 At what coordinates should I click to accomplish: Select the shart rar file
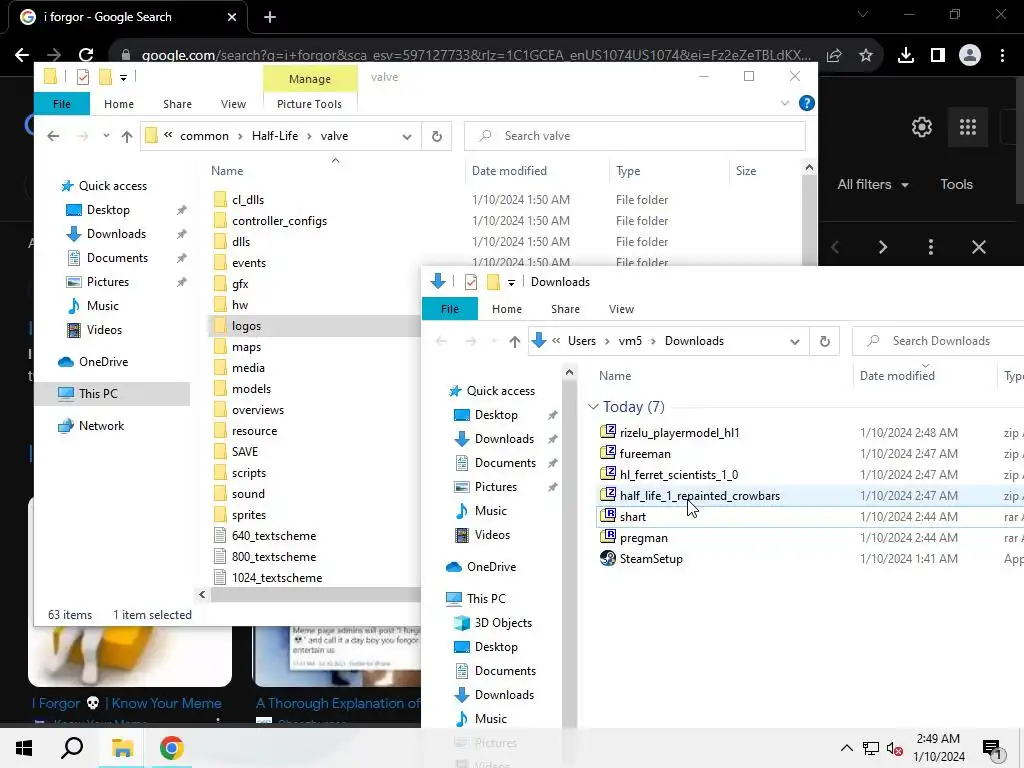[633, 517]
